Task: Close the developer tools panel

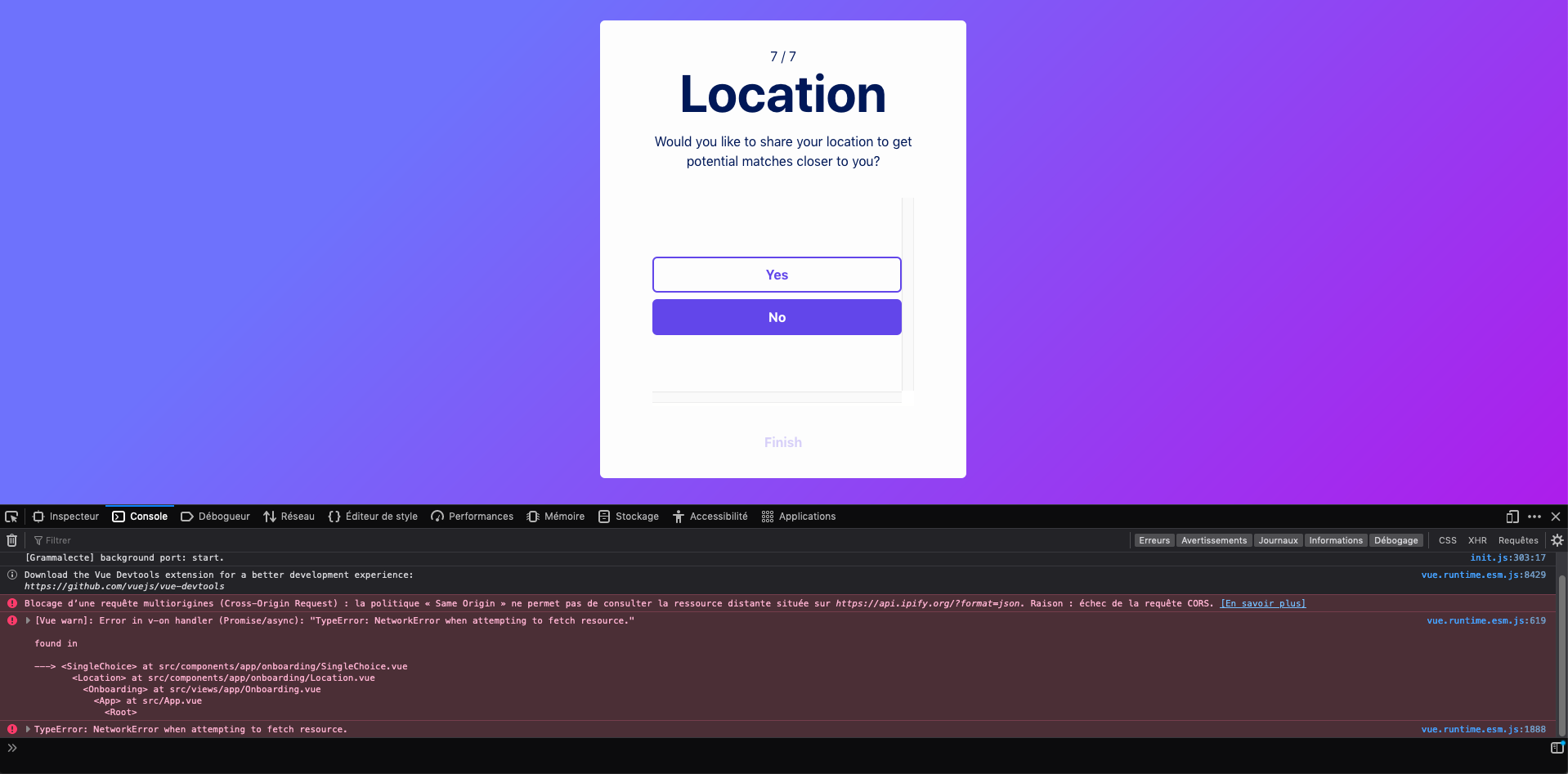Action: pos(1556,517)
